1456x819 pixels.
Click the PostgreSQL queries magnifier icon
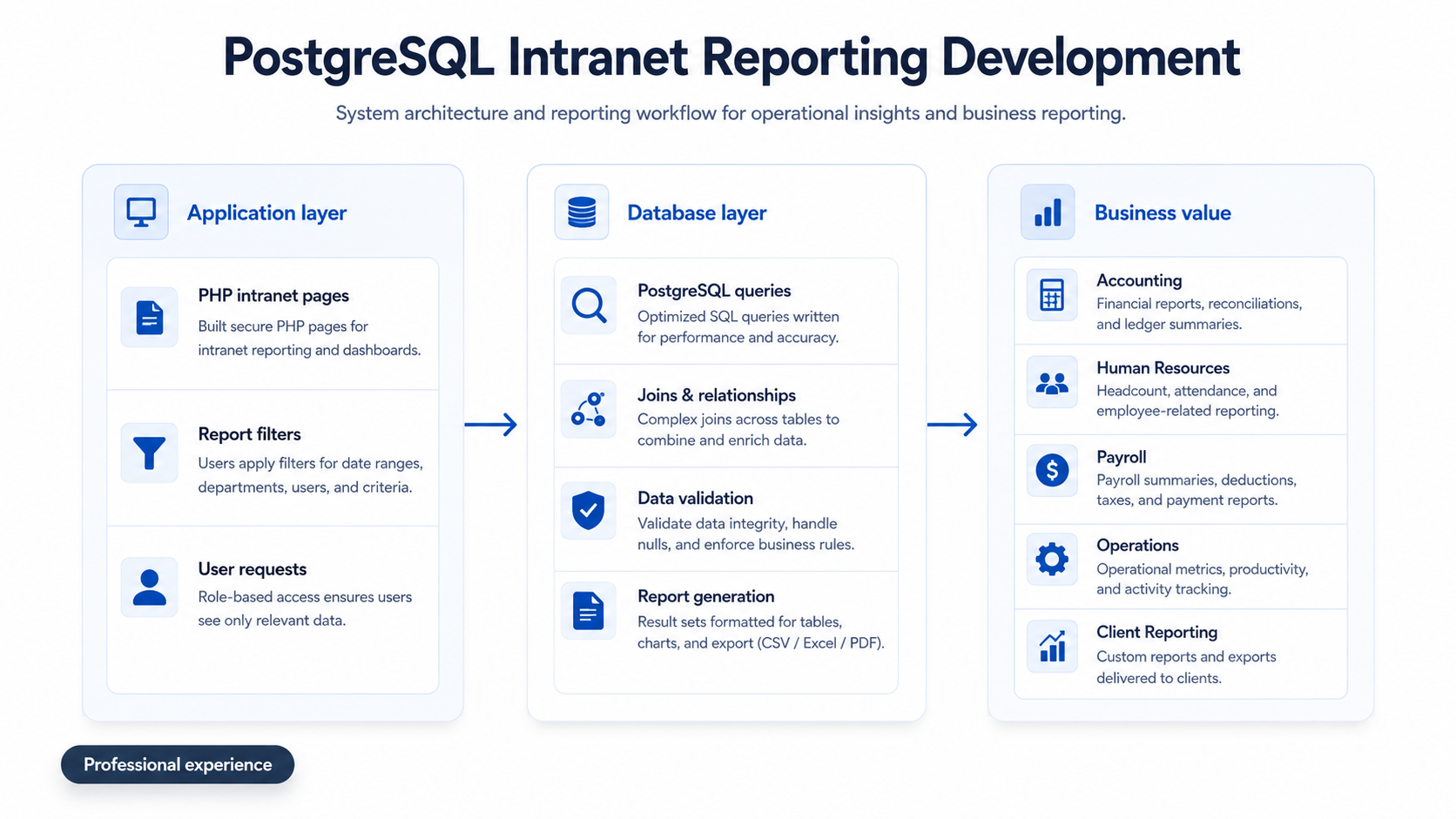(589, 305)
